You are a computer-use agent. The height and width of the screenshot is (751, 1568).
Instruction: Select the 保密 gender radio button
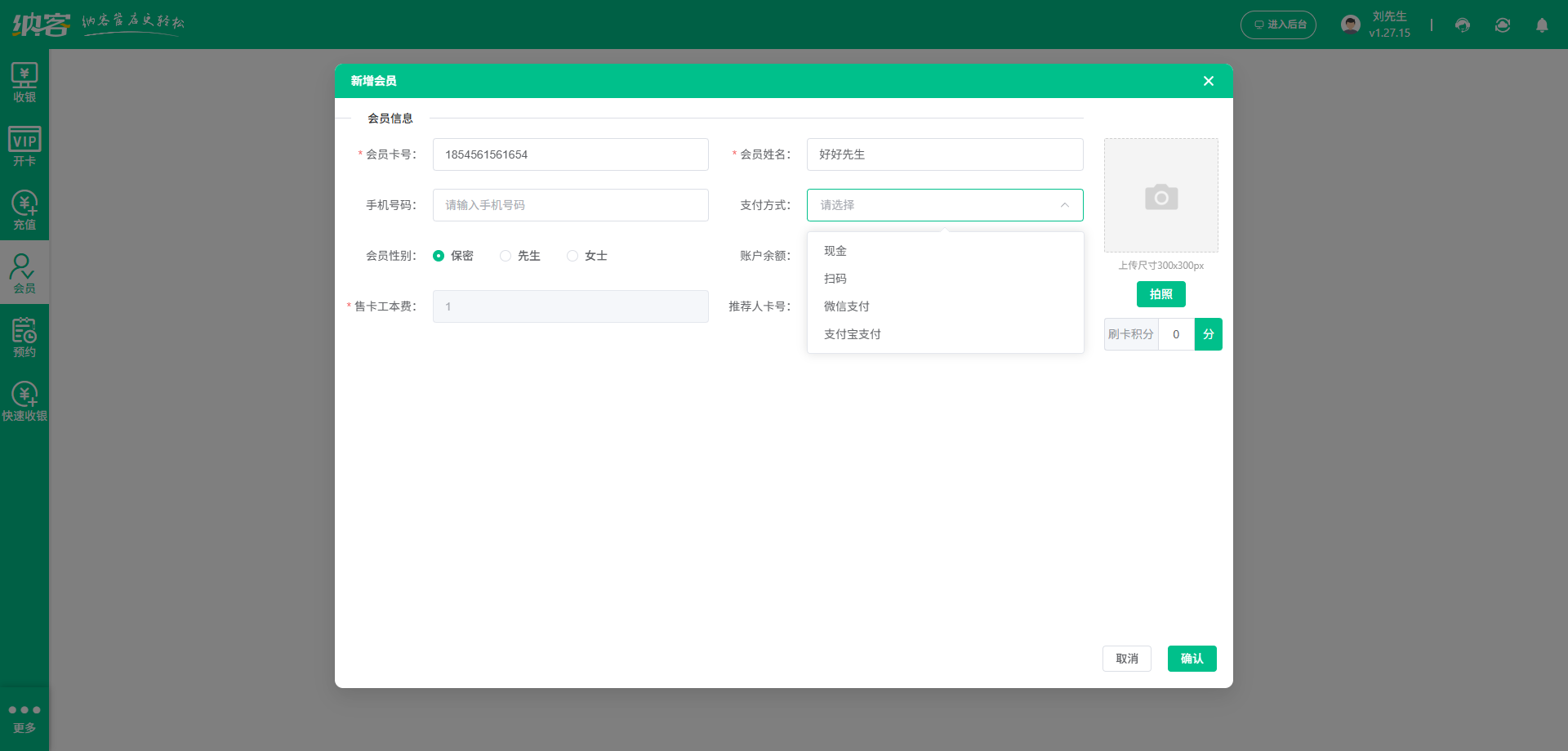[x=439, y=256]
